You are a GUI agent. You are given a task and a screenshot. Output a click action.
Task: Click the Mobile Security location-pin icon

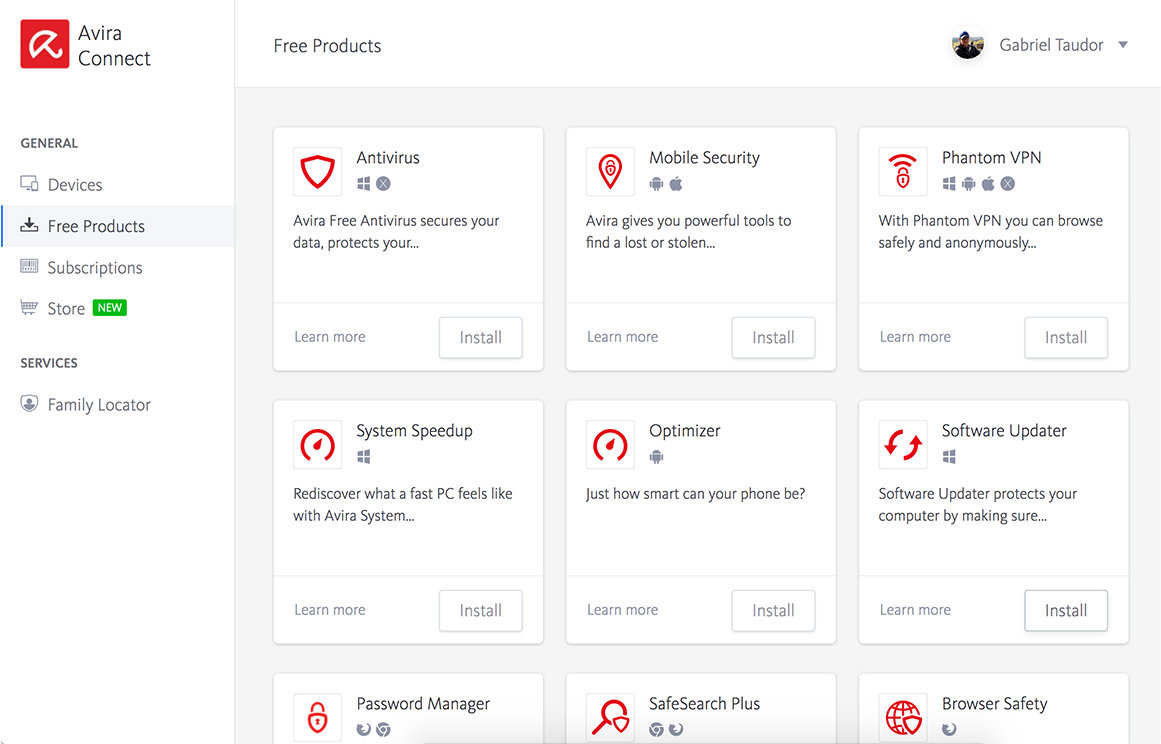coord(610,172)
